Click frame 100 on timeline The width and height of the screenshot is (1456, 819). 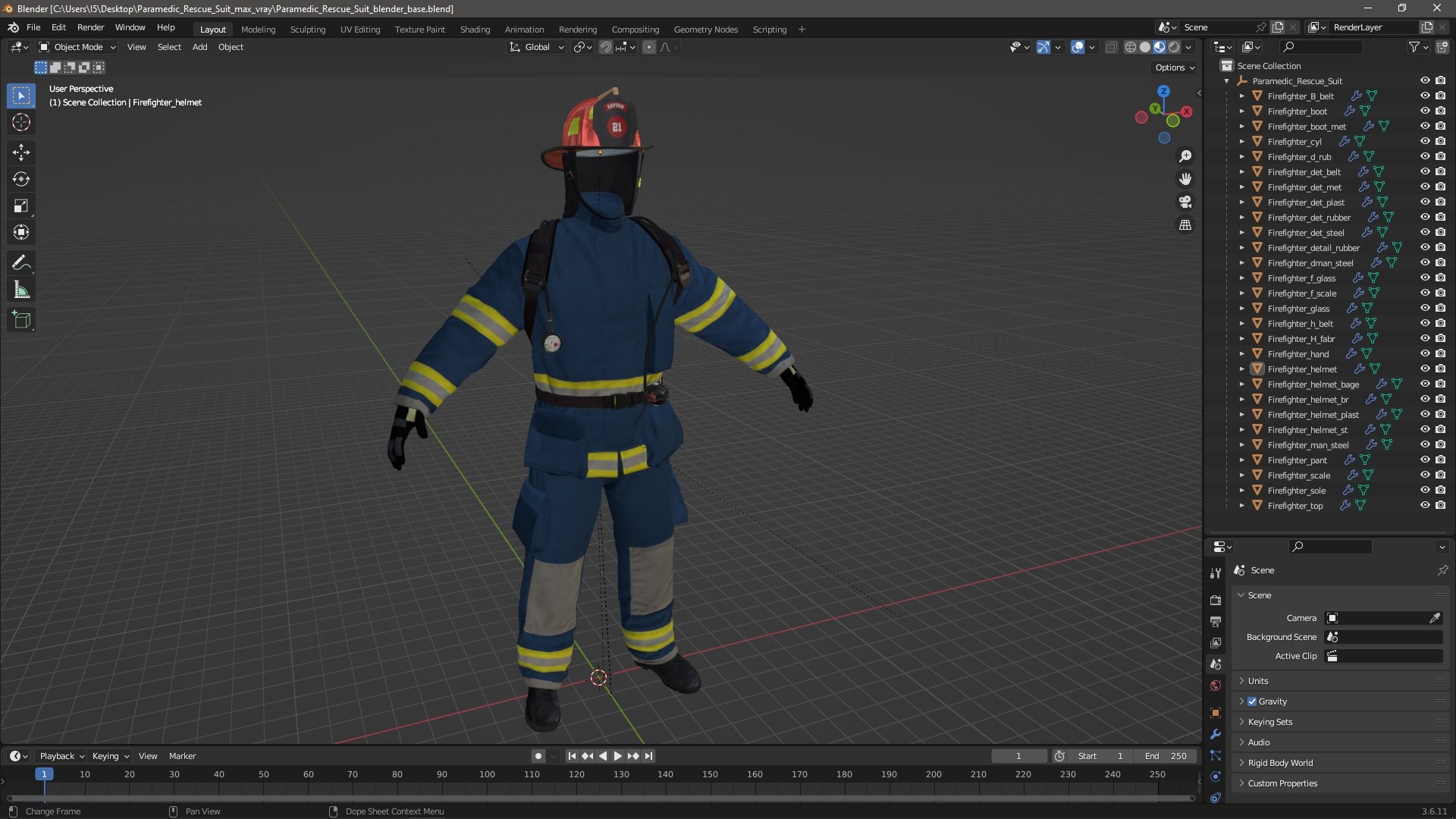click(487, 774)
